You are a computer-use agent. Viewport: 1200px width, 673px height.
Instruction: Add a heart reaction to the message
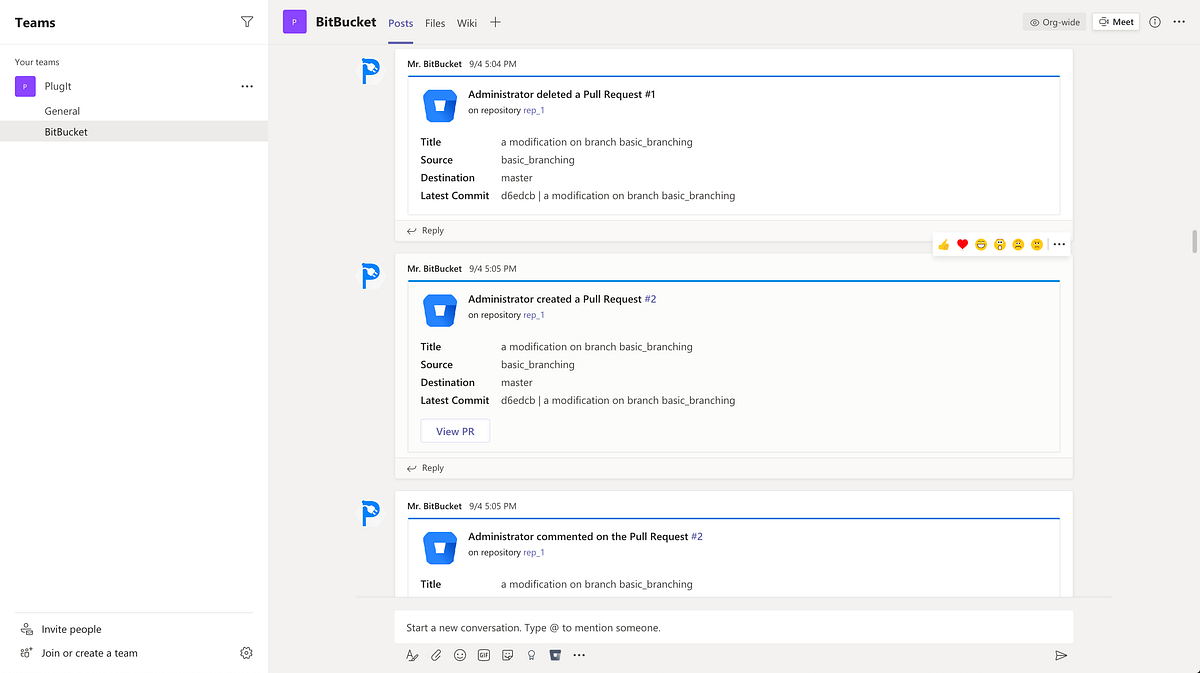coord(962,243)
